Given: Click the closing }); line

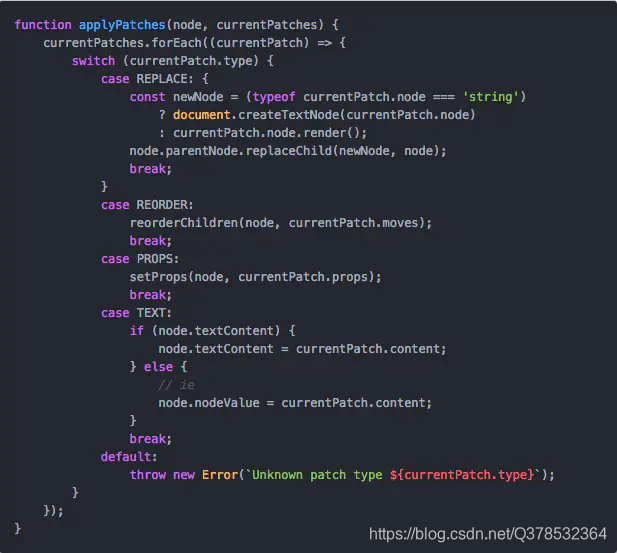Looking at the screenshot, I should pyautogui.click(x=53, y=511).
